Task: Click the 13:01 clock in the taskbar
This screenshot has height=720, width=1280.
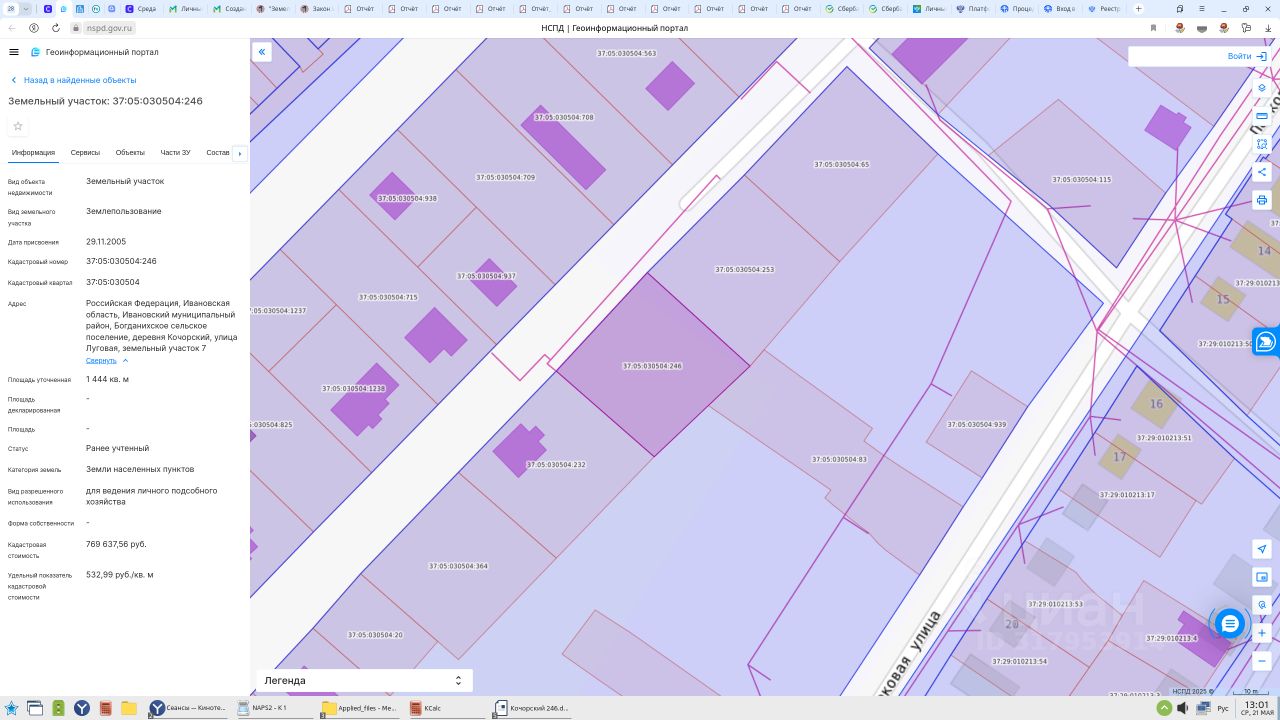Action: point(1258,704)
